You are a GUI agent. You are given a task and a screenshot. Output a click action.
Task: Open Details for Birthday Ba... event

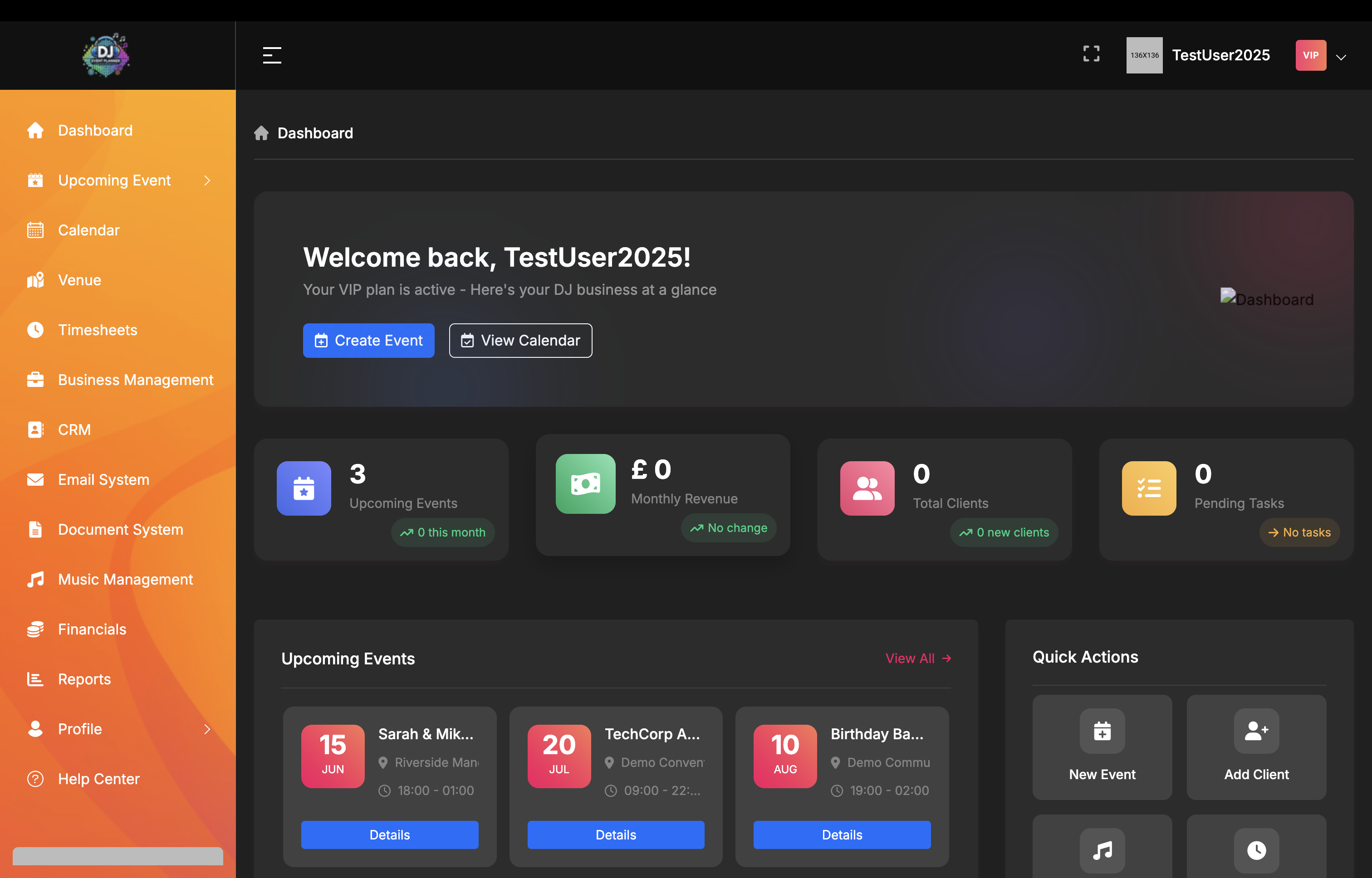point(842,834)
